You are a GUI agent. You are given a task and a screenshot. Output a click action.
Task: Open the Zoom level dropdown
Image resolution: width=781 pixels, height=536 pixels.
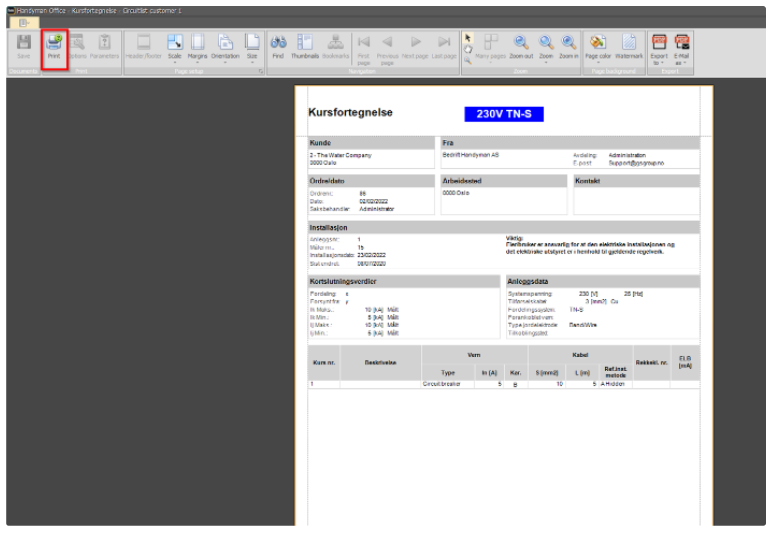click(546, 49)
